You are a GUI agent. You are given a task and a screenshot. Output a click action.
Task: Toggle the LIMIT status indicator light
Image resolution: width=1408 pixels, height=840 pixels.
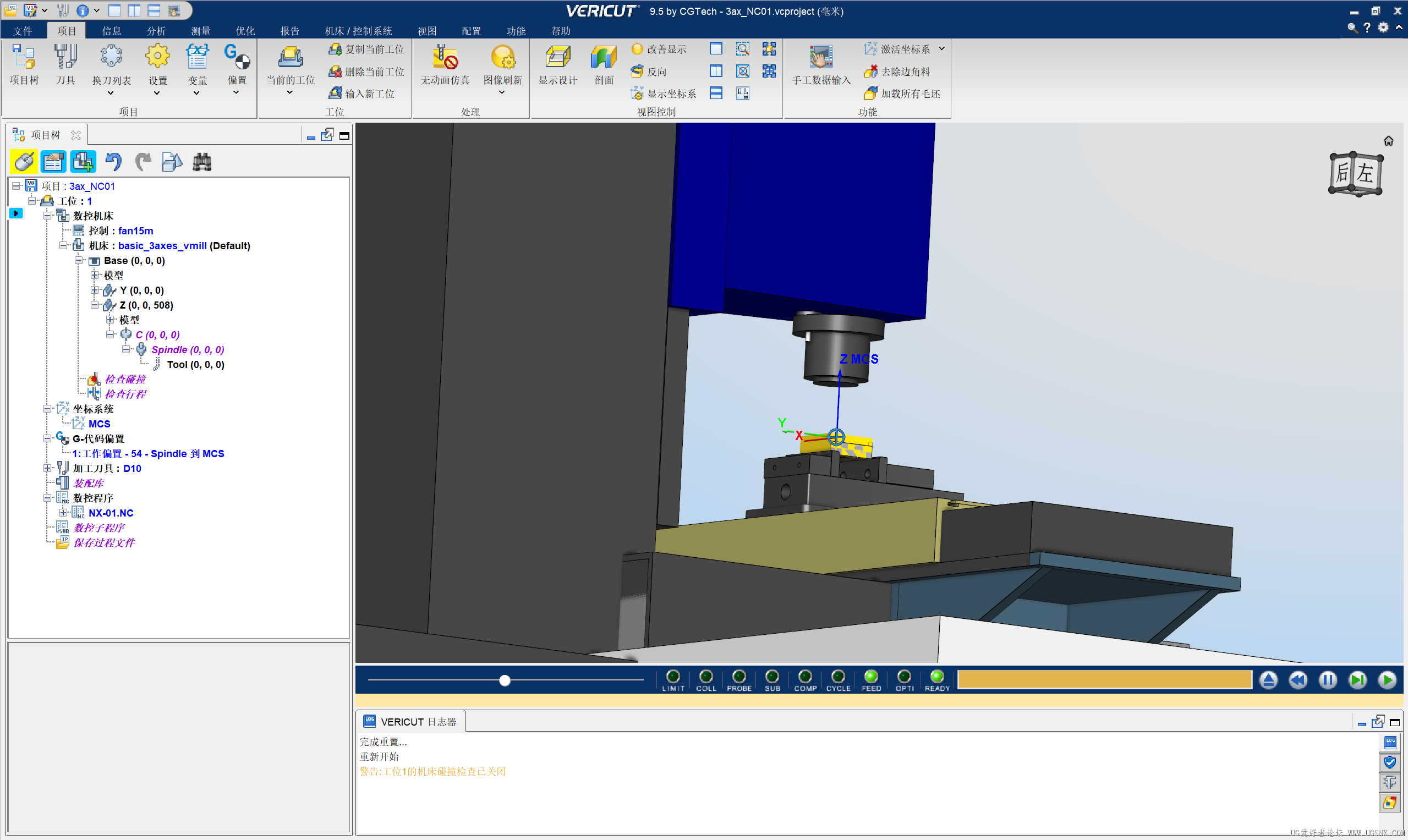[672, 677]
